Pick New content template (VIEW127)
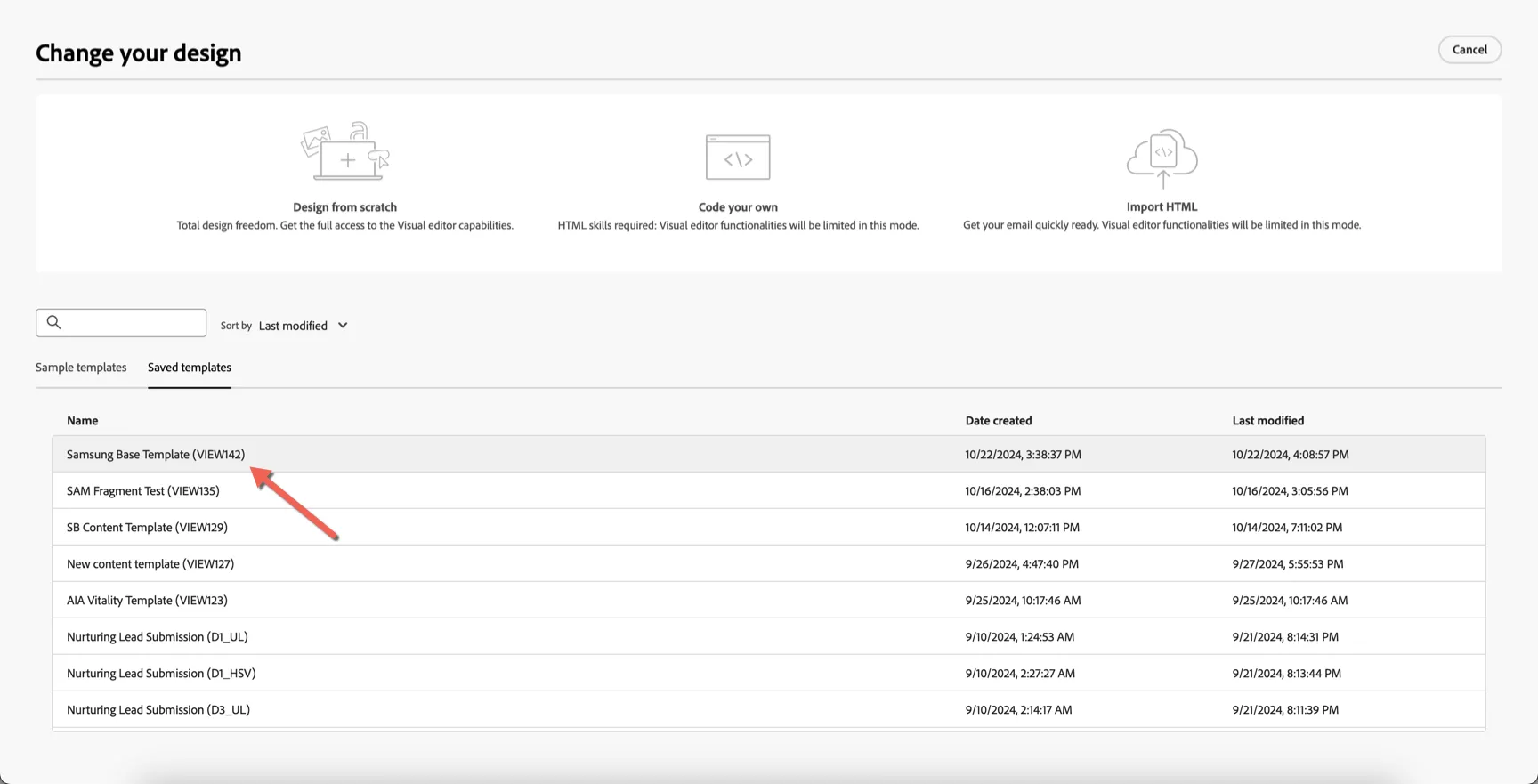Screen dimensions: 1538x784 pyautogui.click(x=769, y=564)
